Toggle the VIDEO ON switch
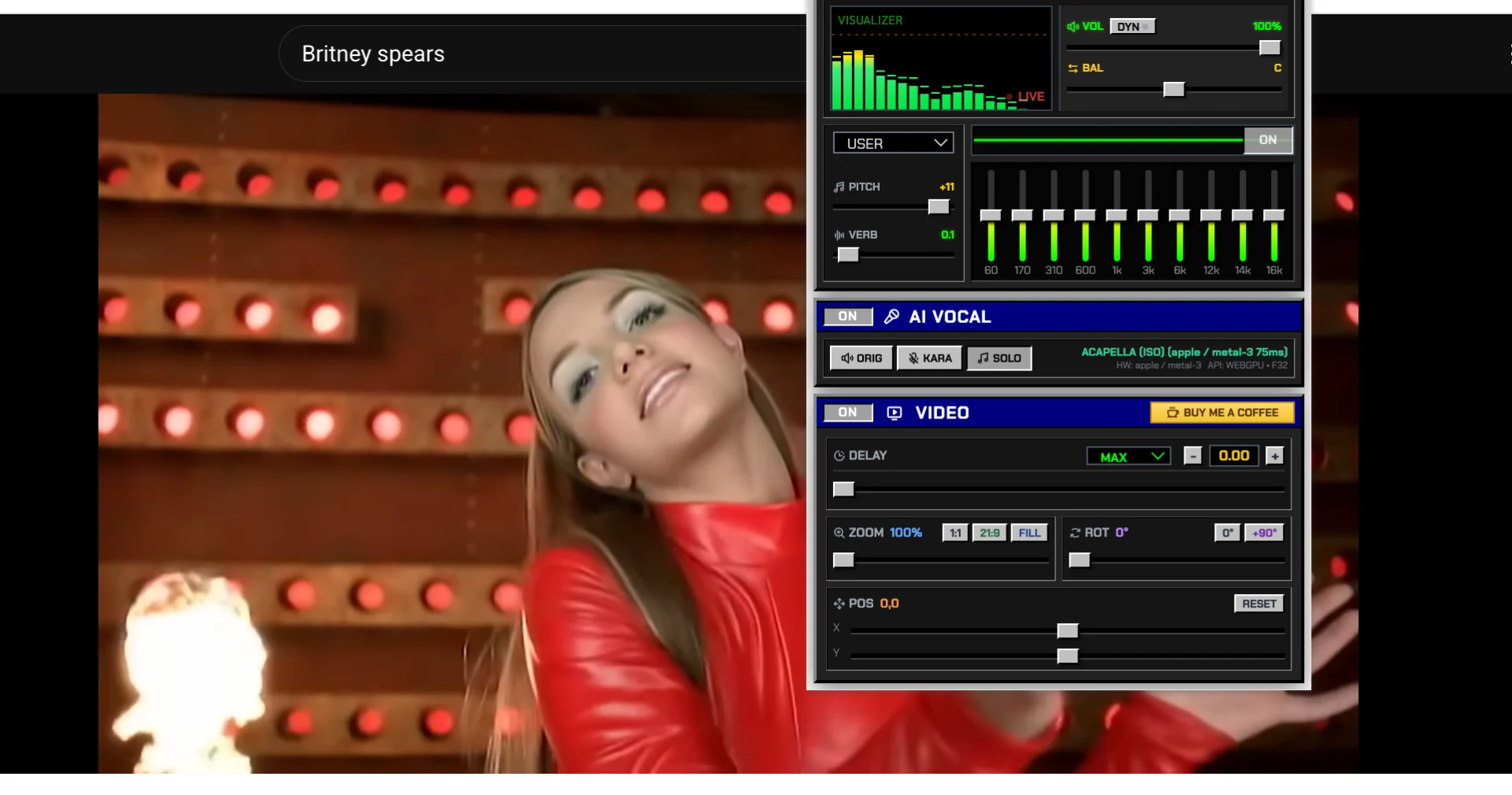The height and width of the screenshot is (795, 1512). tap(848, 413)
